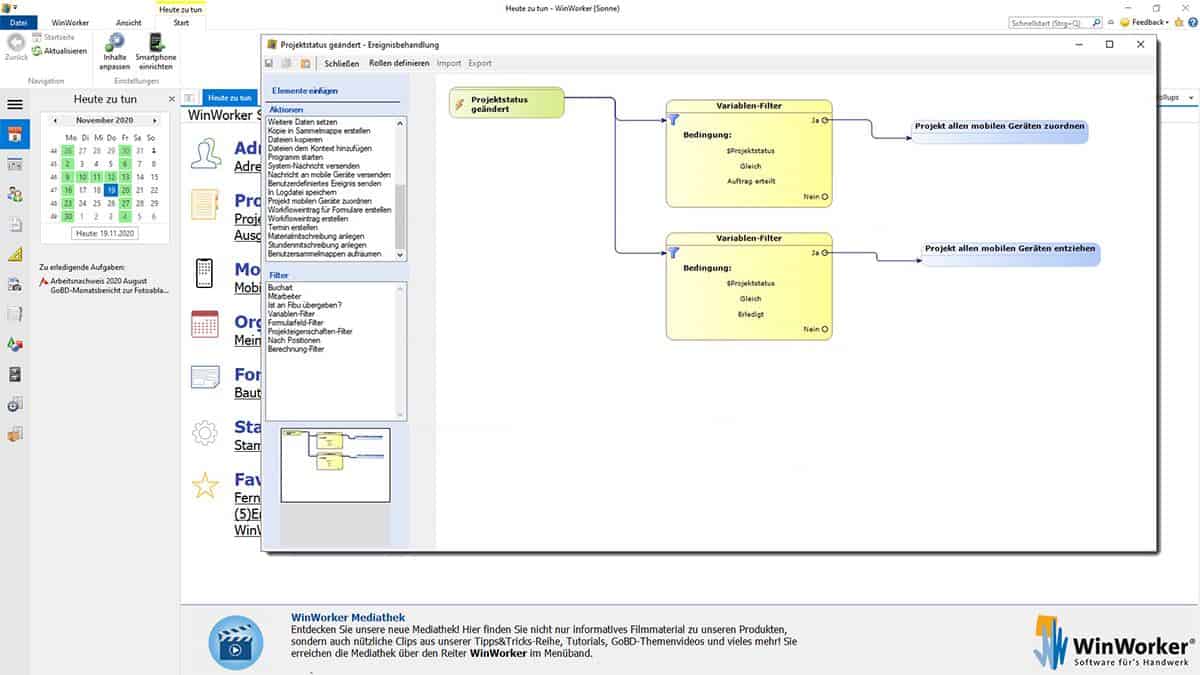
Task: Select the blue Heute zu tun document tab
Action: point(229,98)
